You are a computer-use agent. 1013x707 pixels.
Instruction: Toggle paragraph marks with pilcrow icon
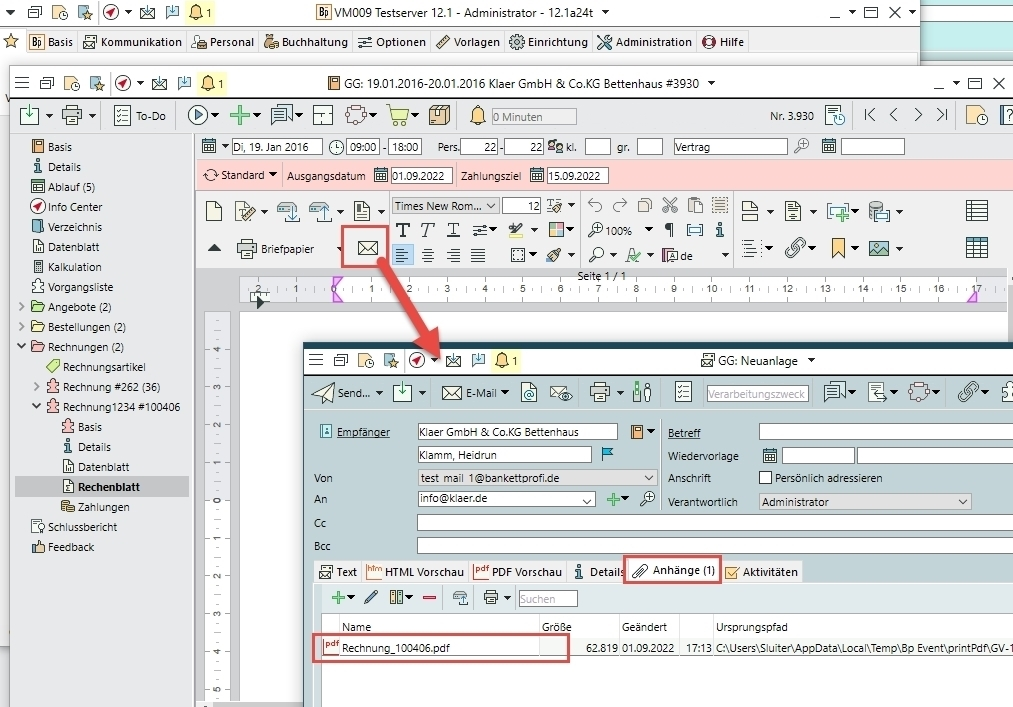[x=669, y=230]
